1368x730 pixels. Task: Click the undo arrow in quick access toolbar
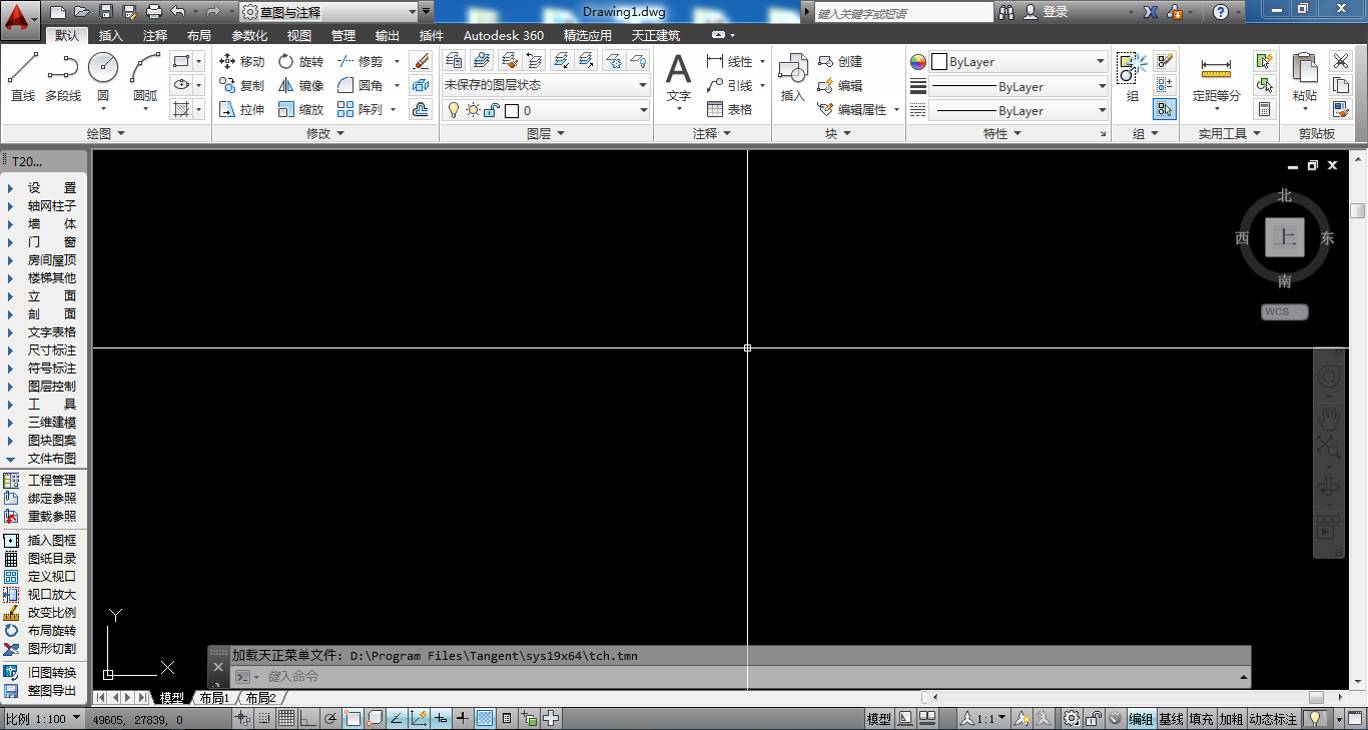[x=178, y=12]
